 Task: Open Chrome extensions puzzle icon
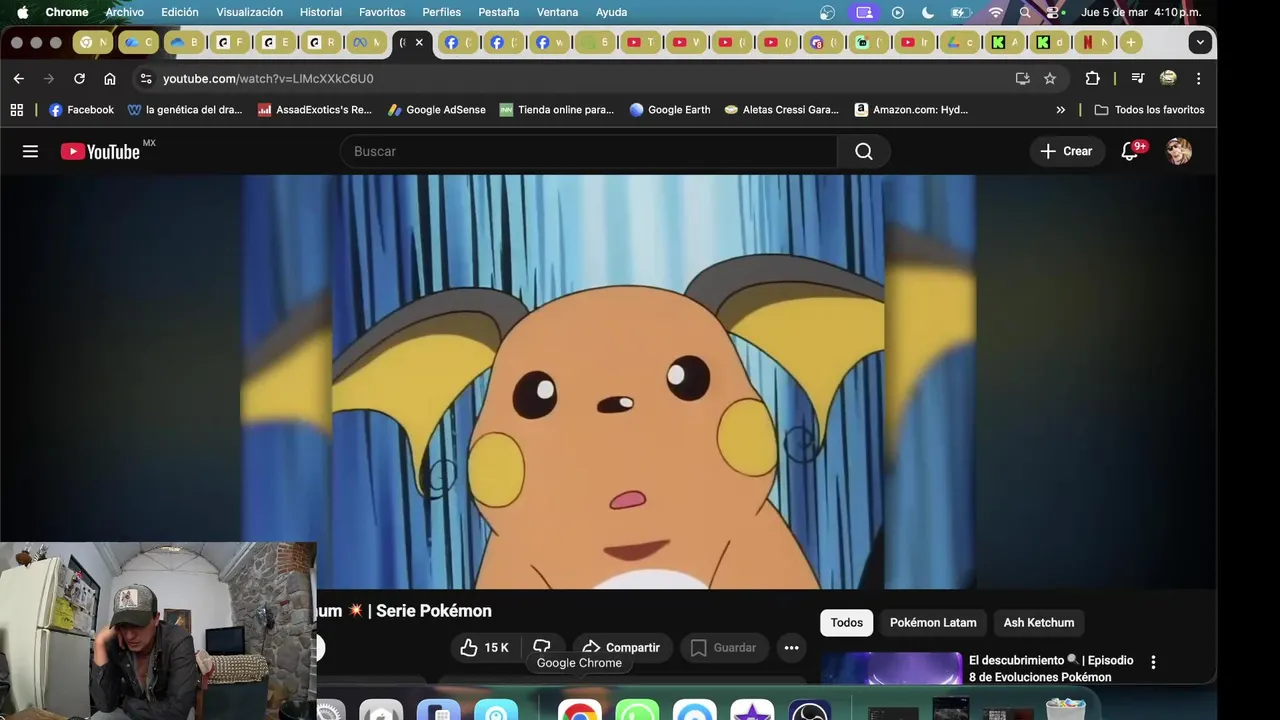1092,78
